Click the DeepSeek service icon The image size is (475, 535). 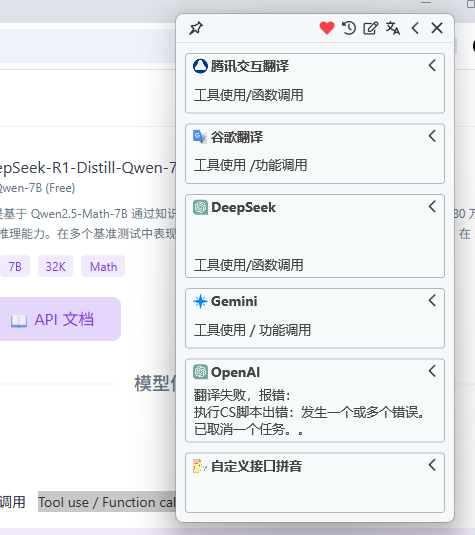[x=200, y=207]
